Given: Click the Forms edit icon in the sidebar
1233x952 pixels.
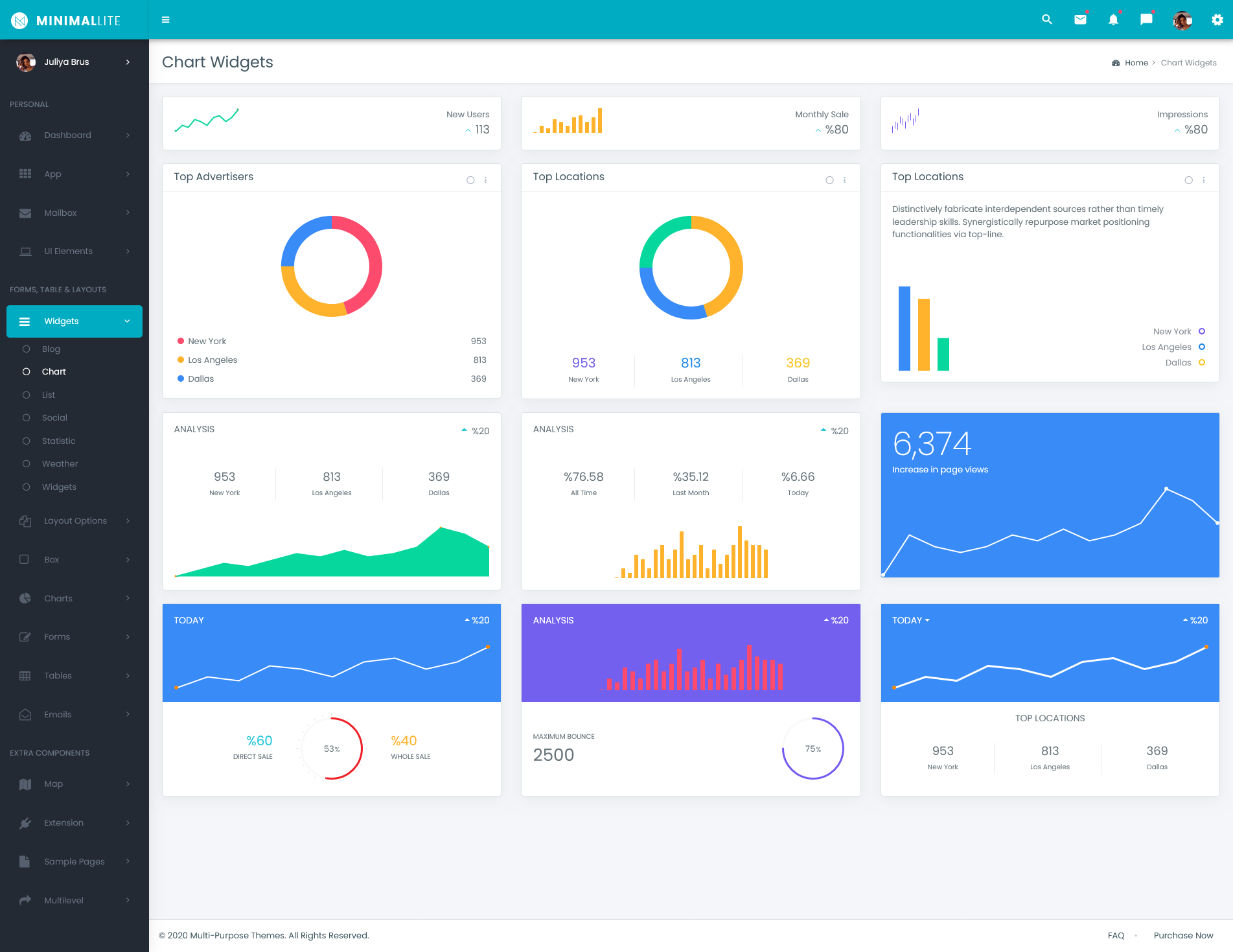Looking at the screenshot, I should [x=25, y=637].
